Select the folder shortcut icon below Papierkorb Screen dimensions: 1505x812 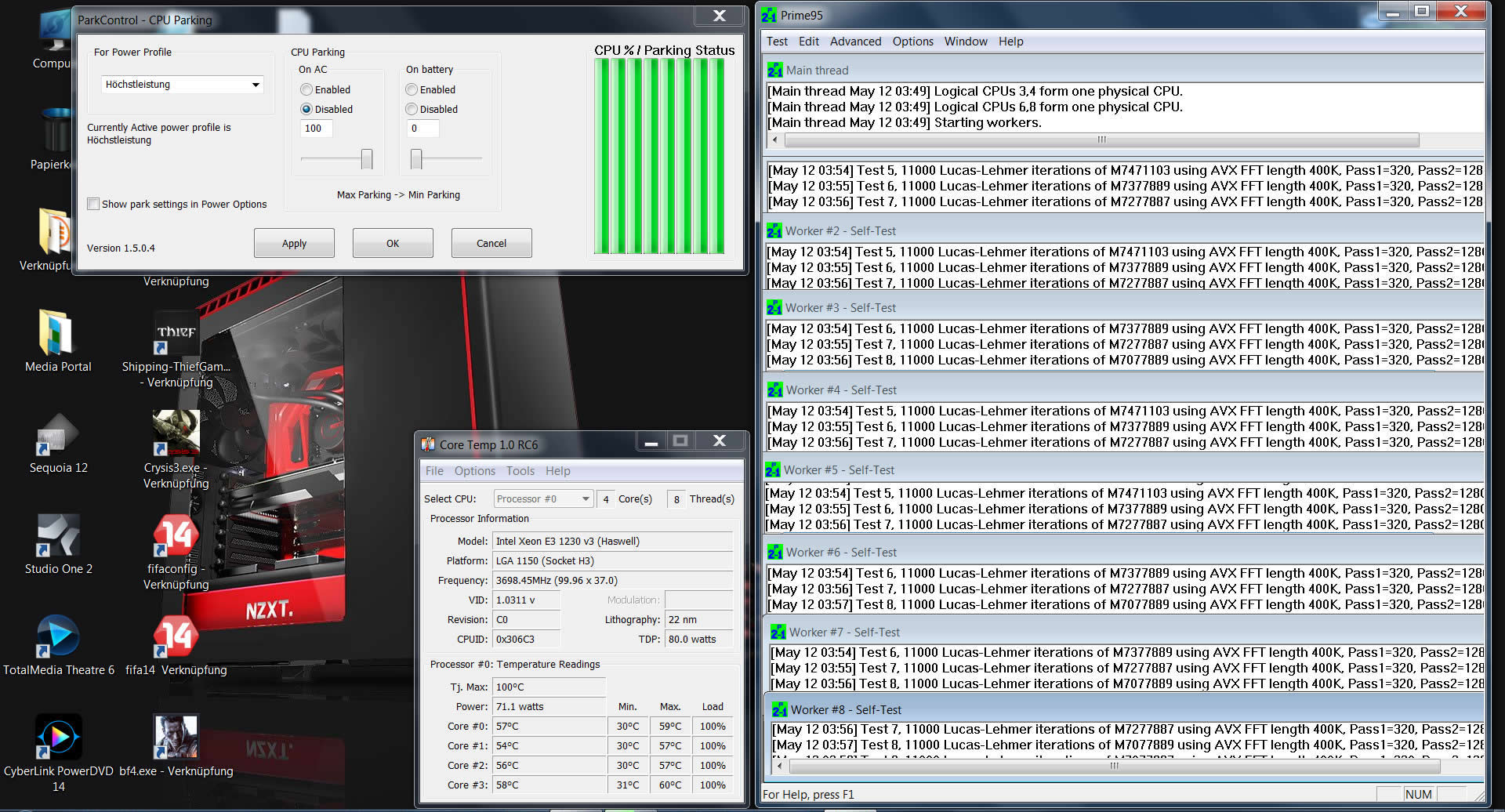coord(55,231)
